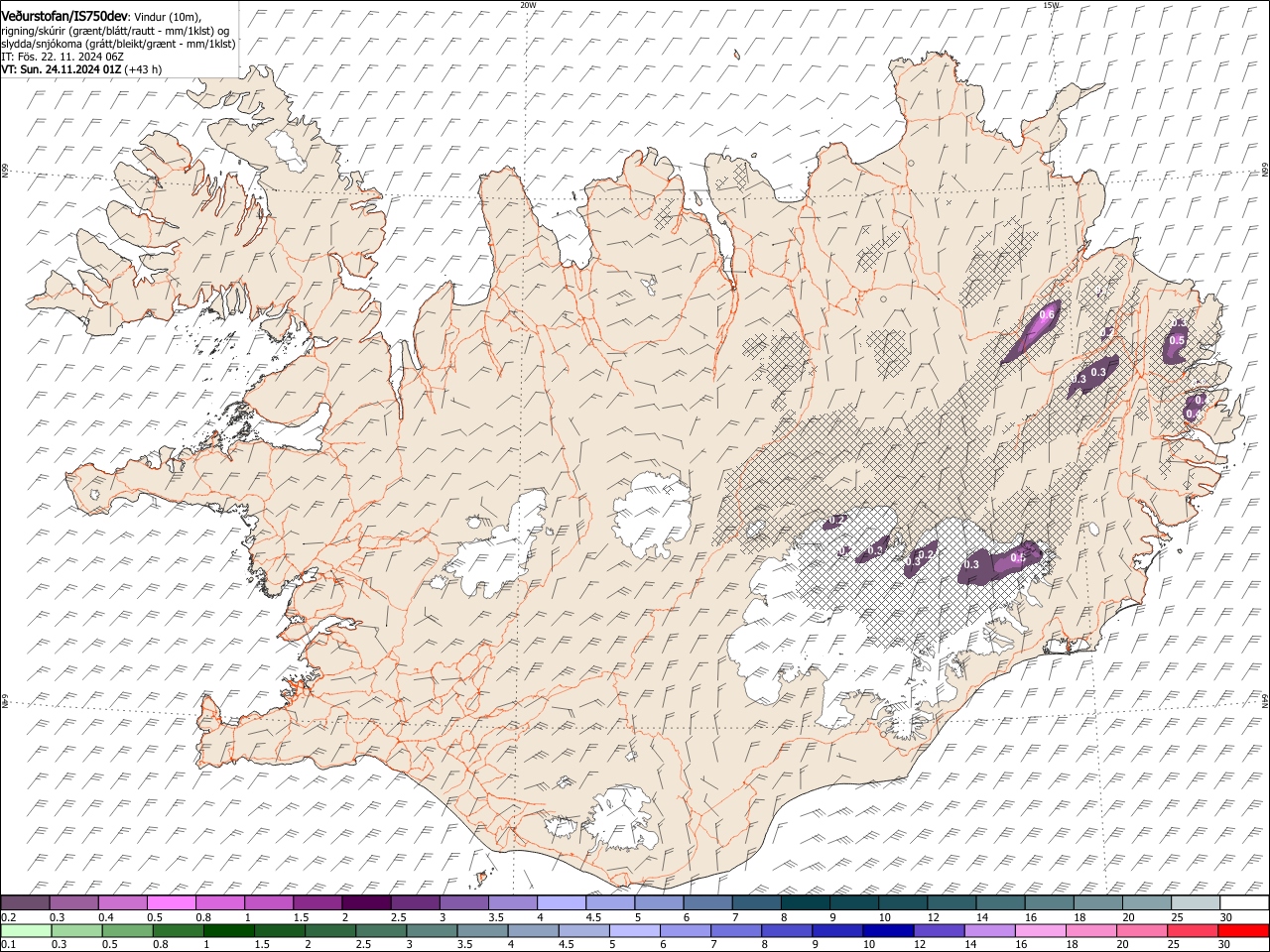The image size is (1270, 952).
Task: Click the mauve legend swatch labeled 0.3
Action: [73, 902]
